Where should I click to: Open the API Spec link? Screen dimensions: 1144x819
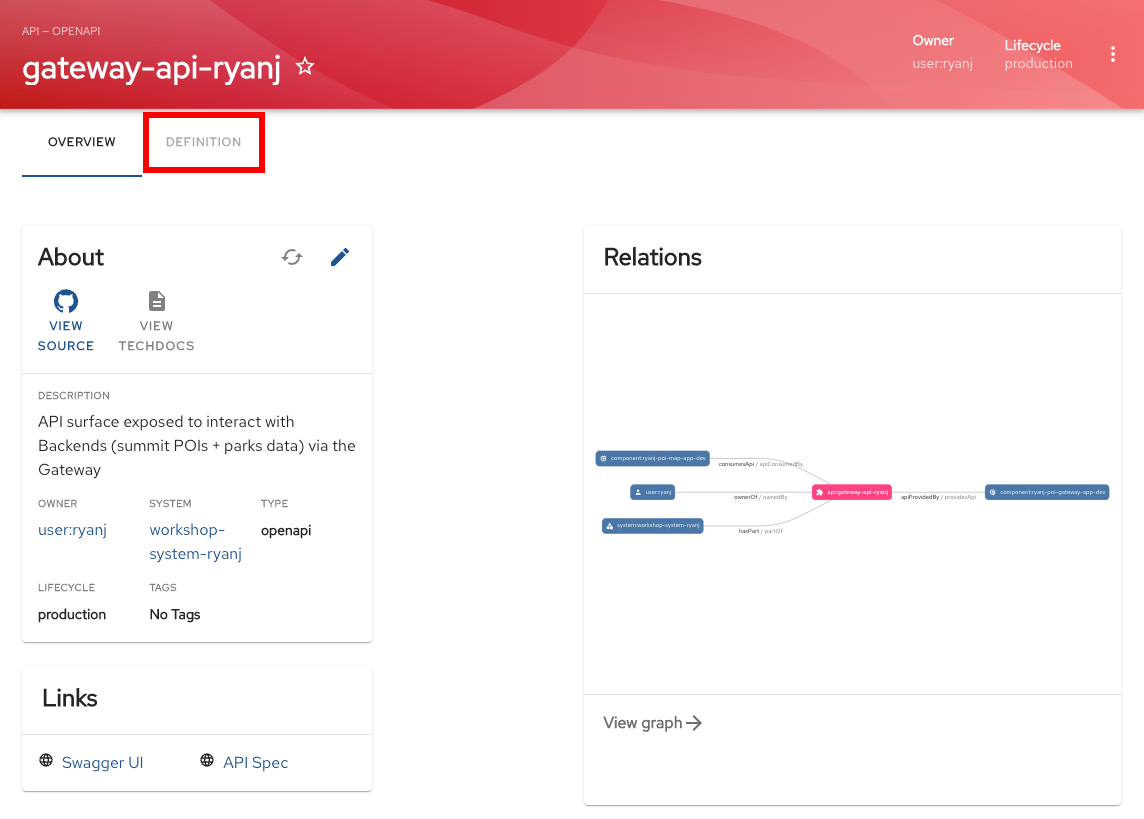tap(255, 762)
